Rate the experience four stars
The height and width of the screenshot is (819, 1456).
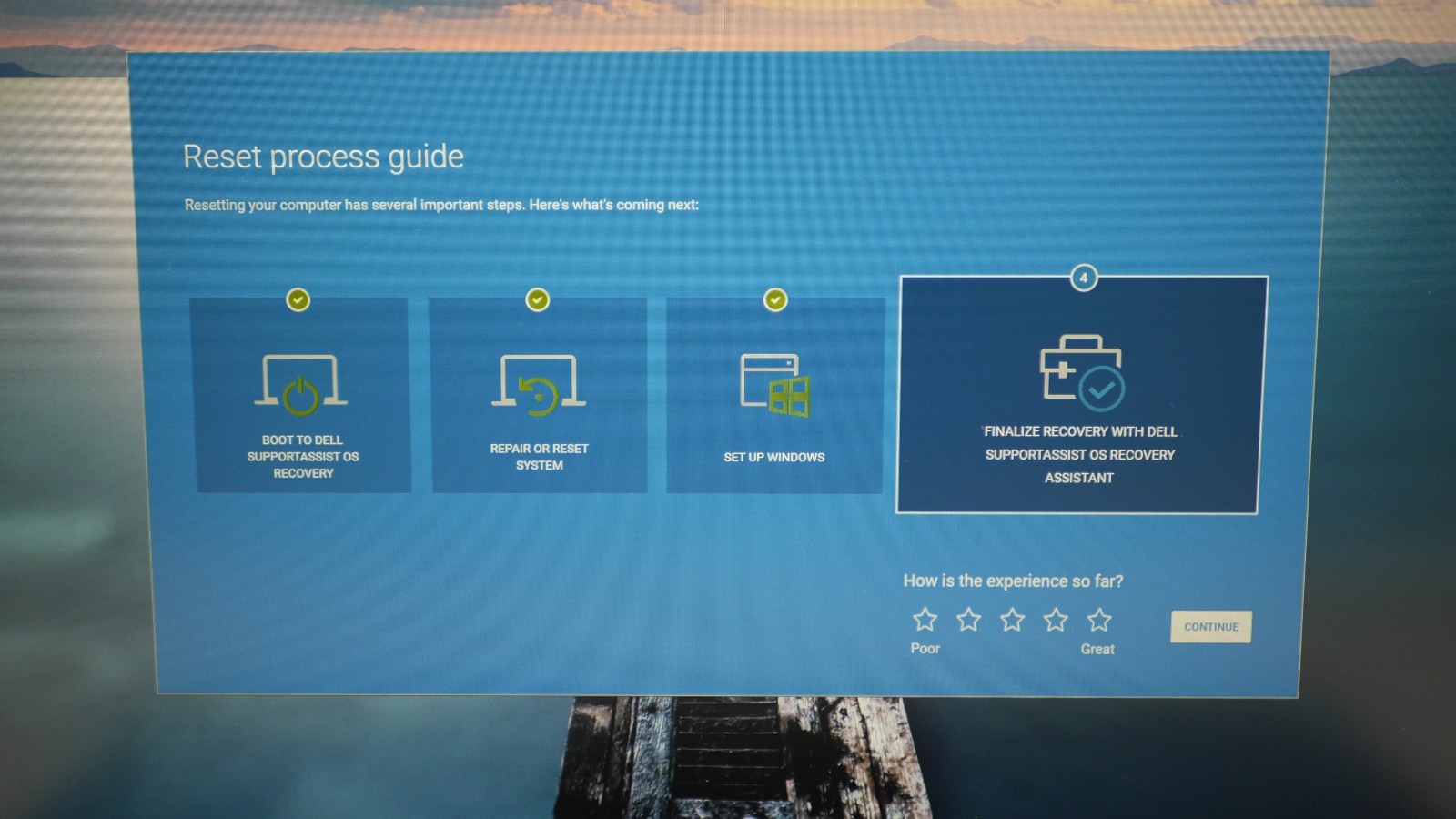pos(1056,620)
